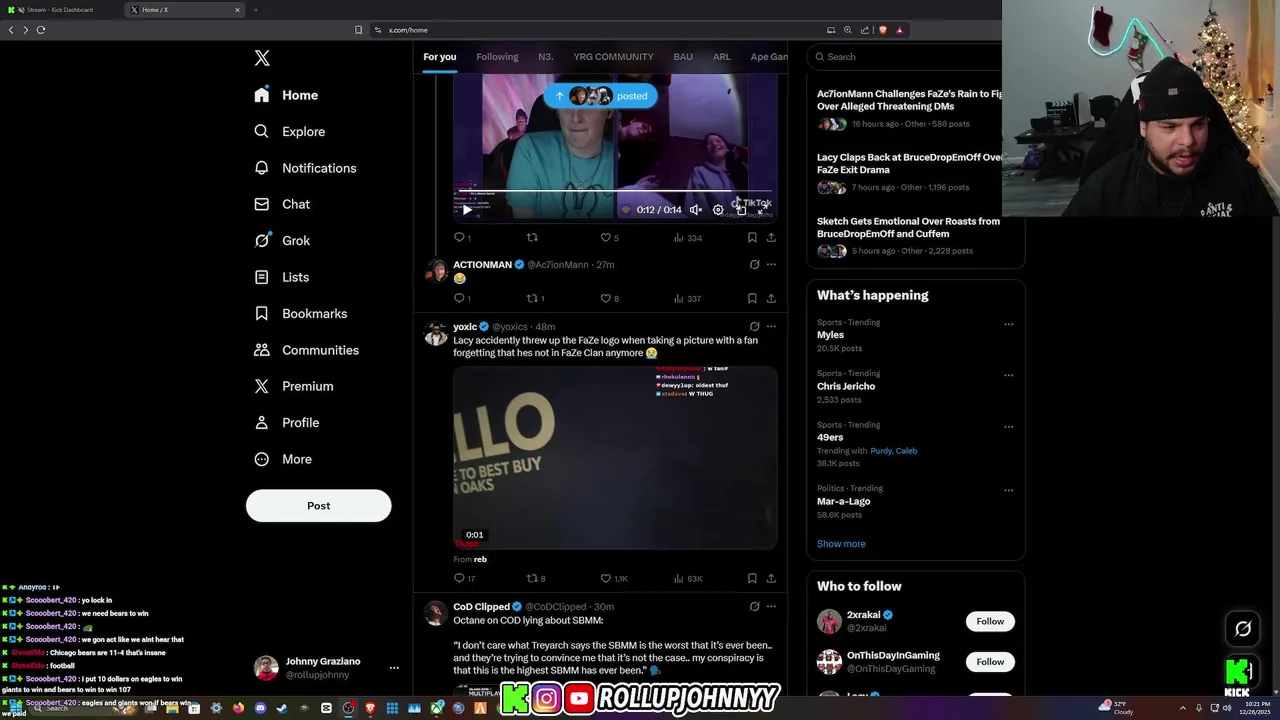Screen dimensions: 1280x720
Task: Open Brave Shields icon in address bar
Action: point(882,30)
